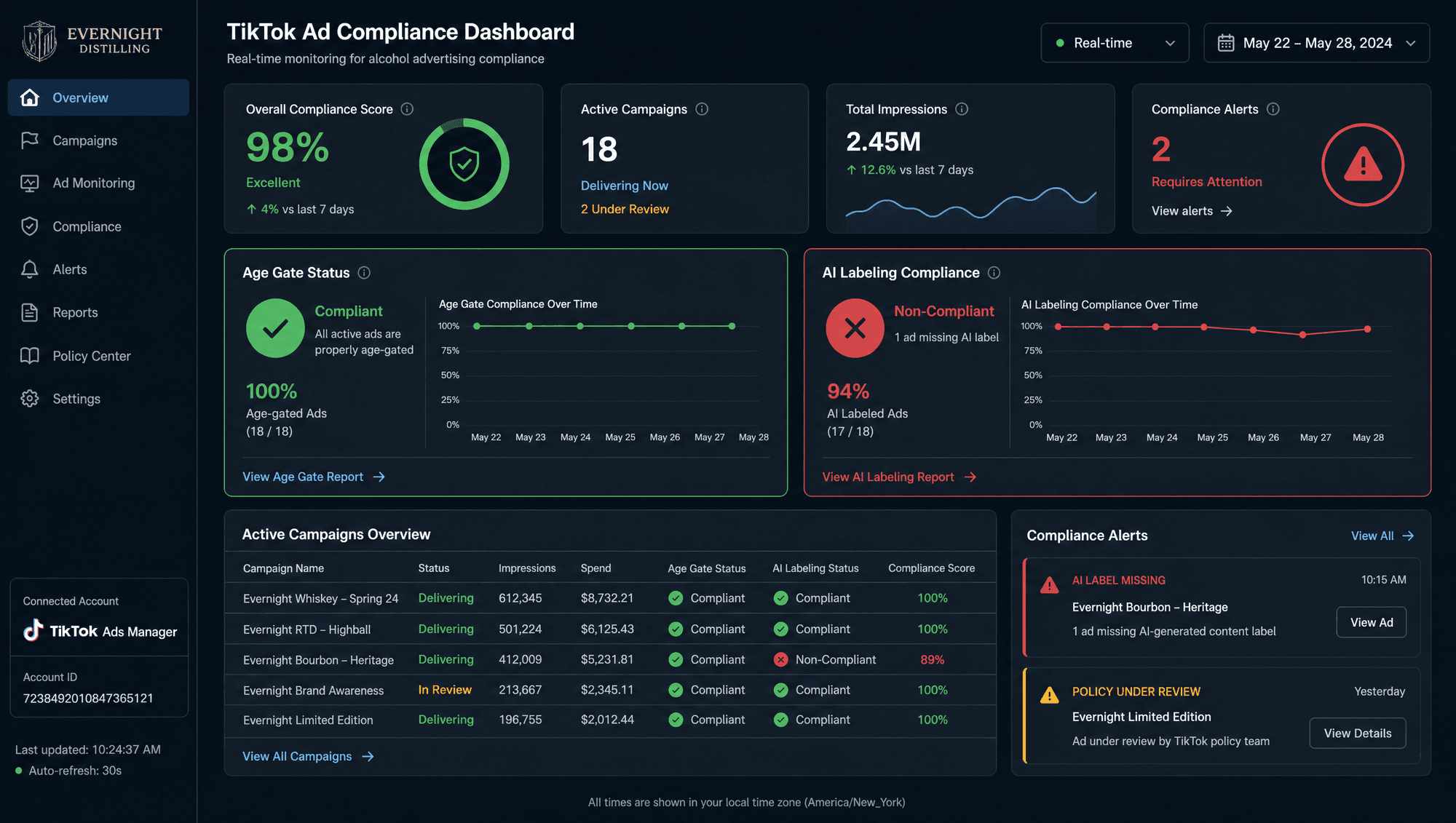Viewport: 1456px width, 823px height.
Task: Click the calendar icon in date range
Action: coord(1226,43)
